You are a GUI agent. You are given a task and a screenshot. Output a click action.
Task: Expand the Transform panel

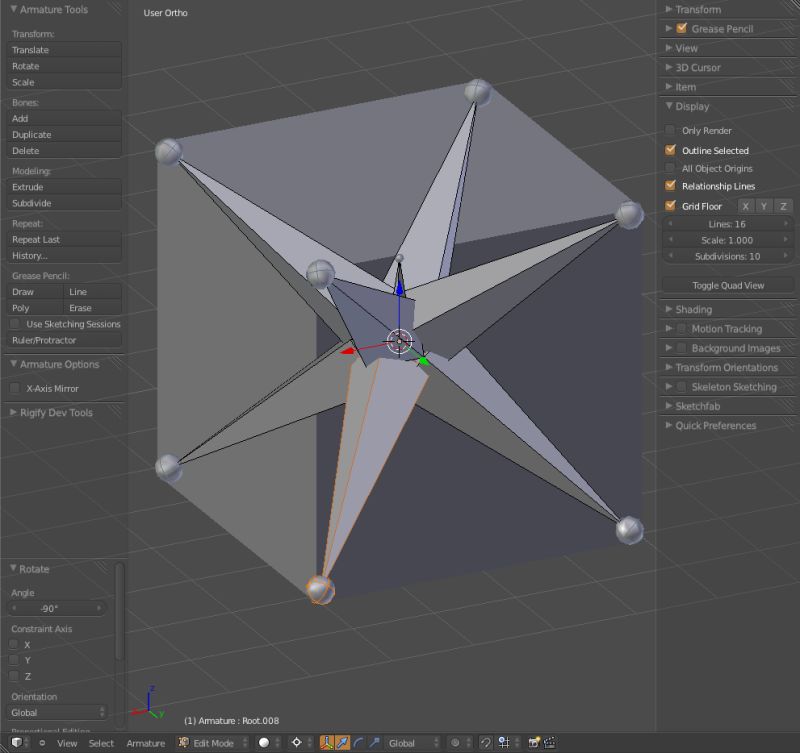pyautogui.click(x=700, y=9)
